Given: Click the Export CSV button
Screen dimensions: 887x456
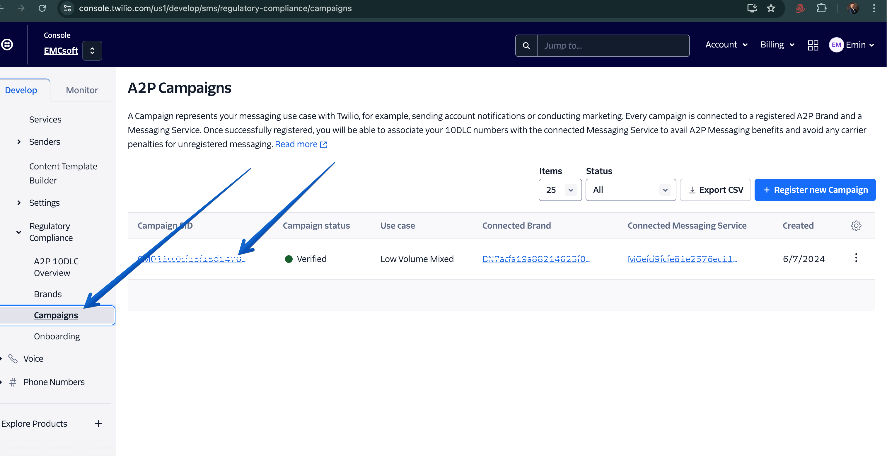Looking at the screenshot, I should (x=715, y=189).
